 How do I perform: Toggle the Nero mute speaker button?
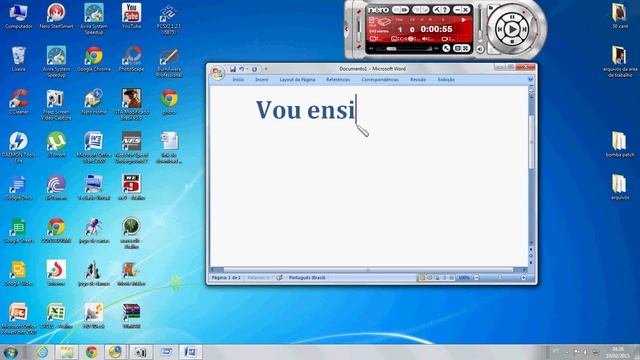click(480, 49)
